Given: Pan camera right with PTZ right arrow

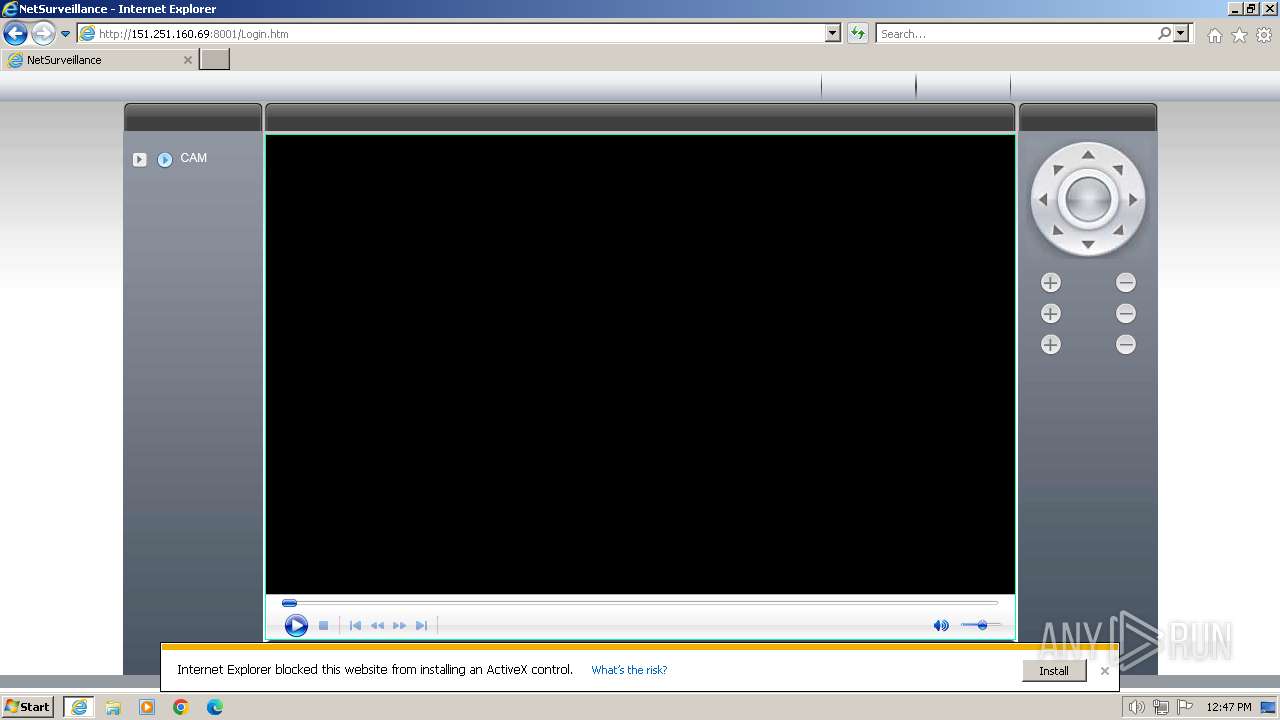Looking at the screenshot, I should coord(1133,200).
